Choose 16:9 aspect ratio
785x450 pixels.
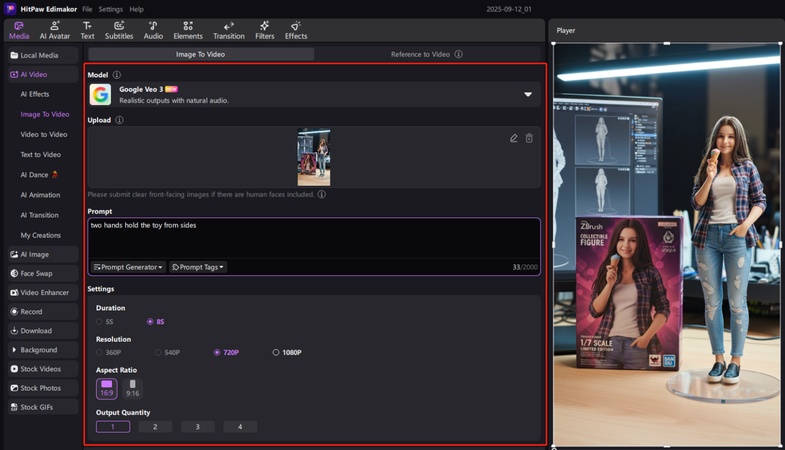point(107,389)
